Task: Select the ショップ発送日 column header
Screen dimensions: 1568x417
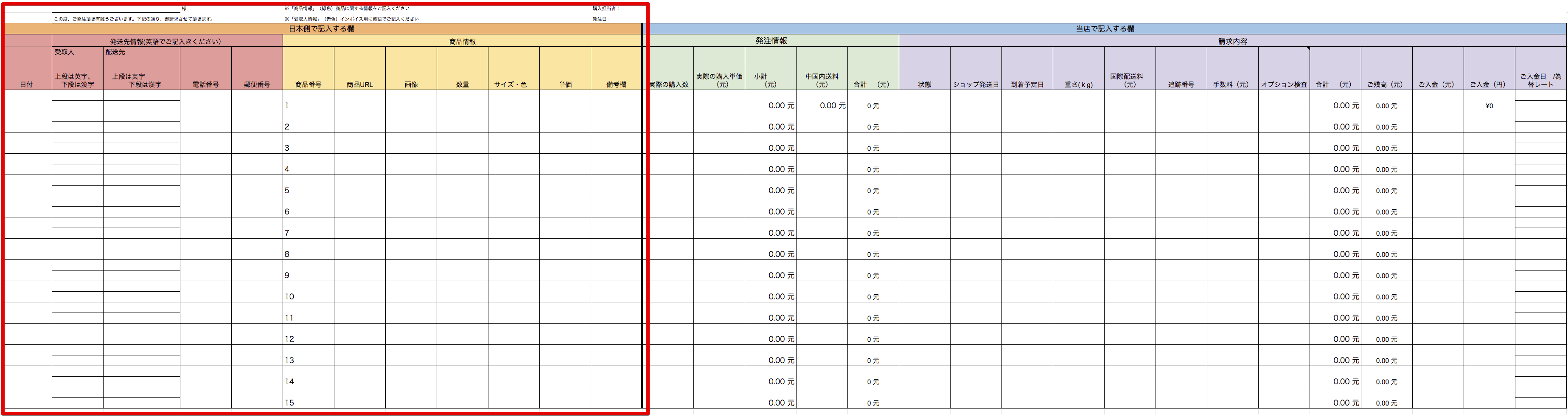Action: point(976,84)
